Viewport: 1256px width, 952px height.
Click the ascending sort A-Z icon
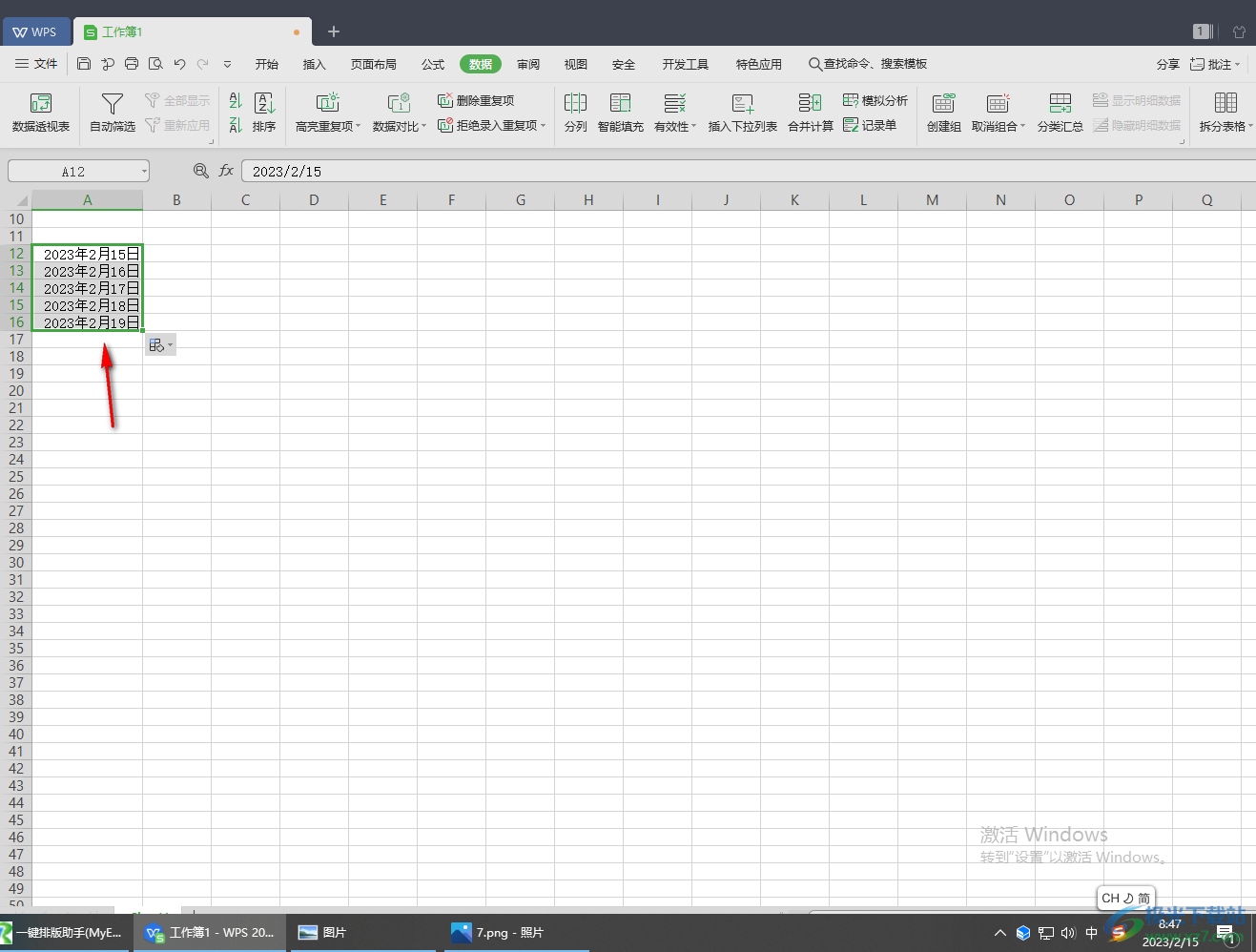click(236, 101)
